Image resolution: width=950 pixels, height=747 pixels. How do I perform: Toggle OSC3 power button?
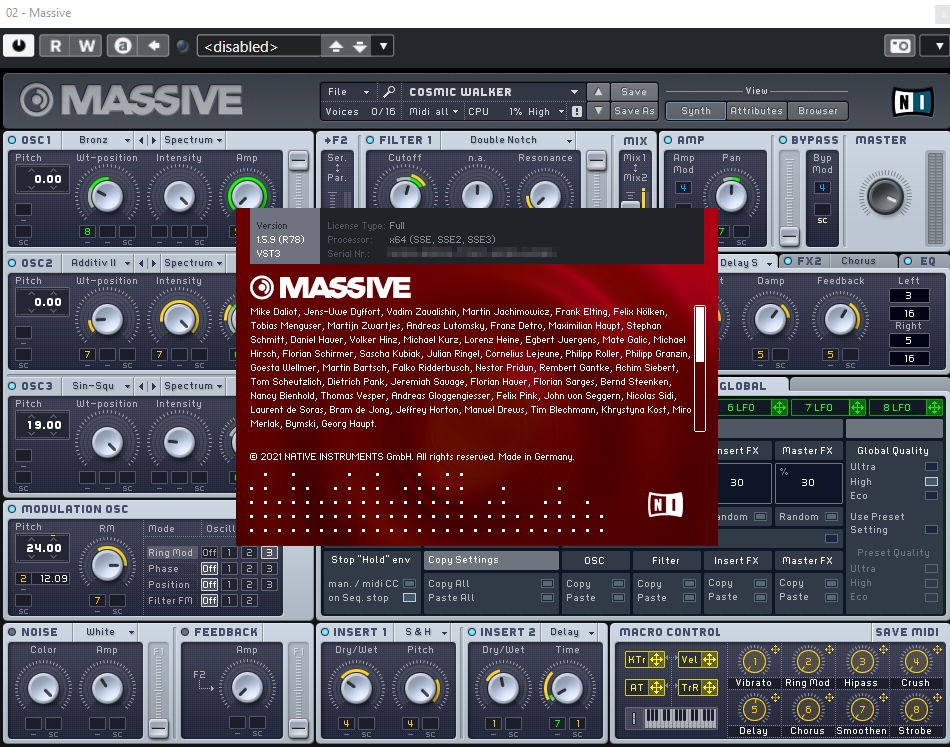click(x=12, y=386)
